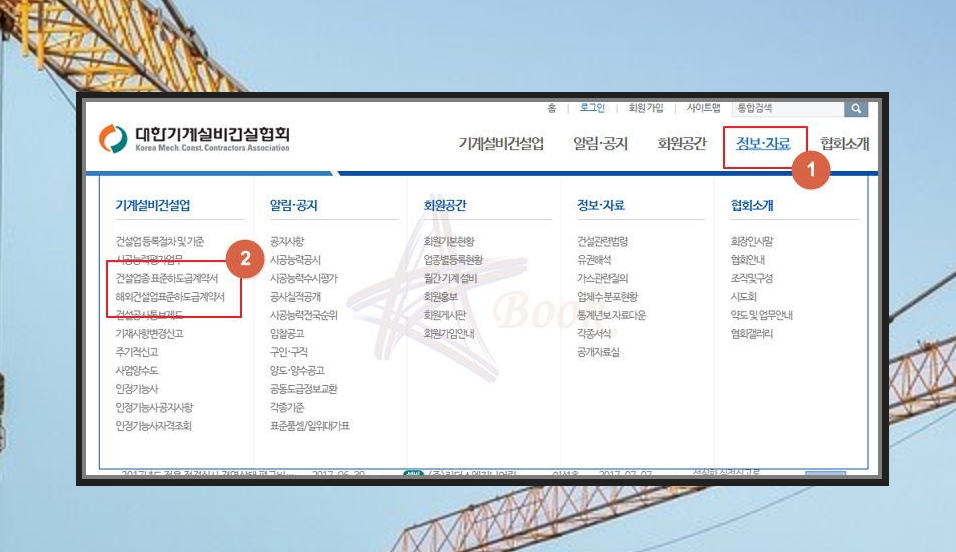Open 기계설비건설업 in the top navigation bar
Viewport: 956px width, 552px height.
[x=501, y=143]
